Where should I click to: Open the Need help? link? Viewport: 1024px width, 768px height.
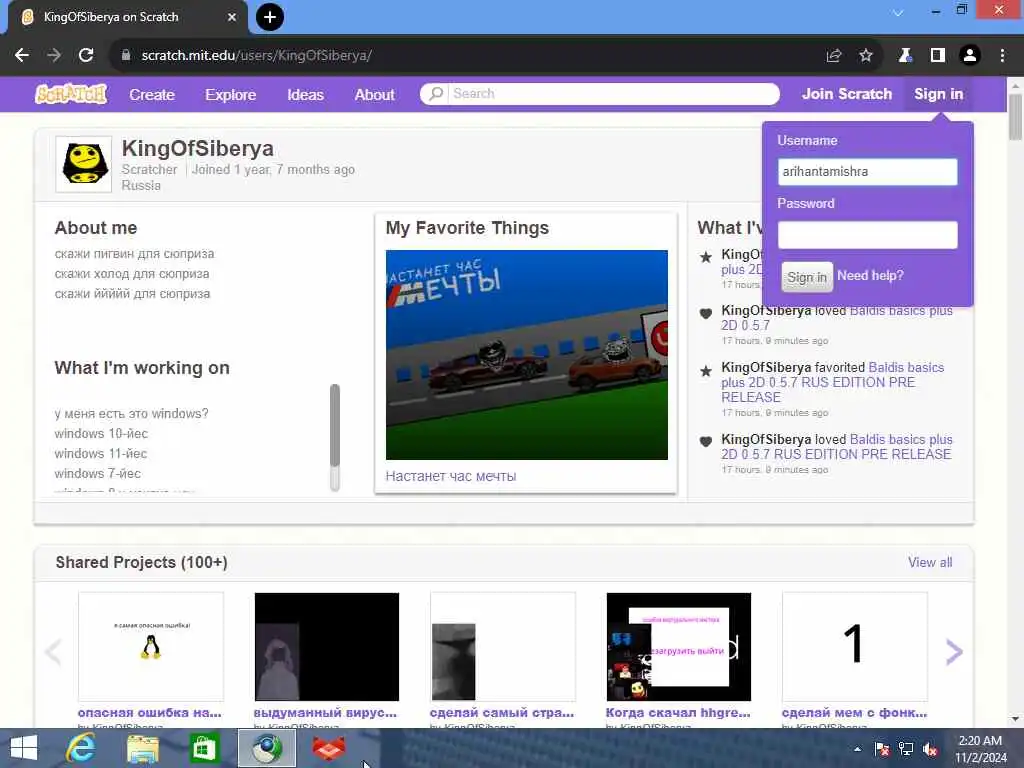(x=870, y=276)
